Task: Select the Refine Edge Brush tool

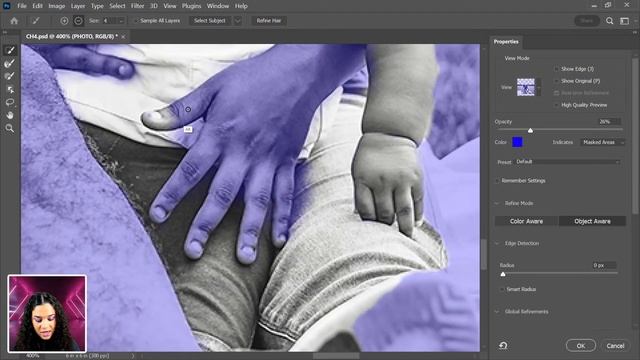Action: point(9,63)
